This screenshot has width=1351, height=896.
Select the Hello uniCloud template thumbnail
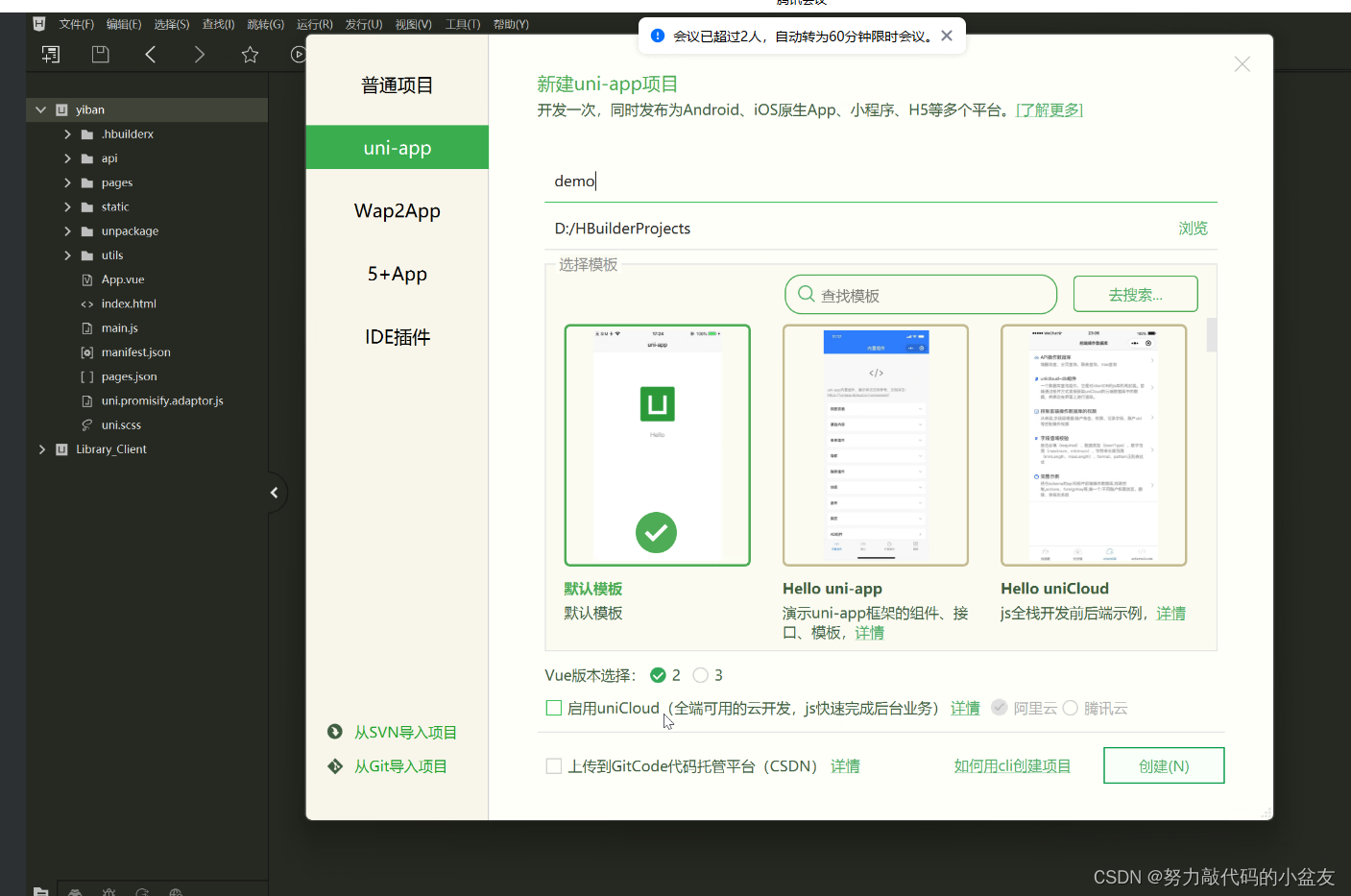[x=1094, y=446]
